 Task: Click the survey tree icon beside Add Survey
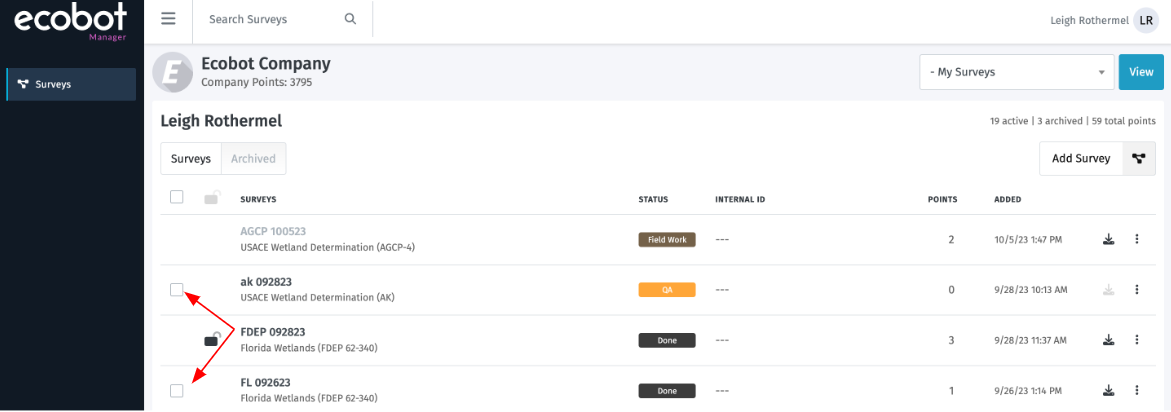pyautogui.click(x=1139, y=158)
